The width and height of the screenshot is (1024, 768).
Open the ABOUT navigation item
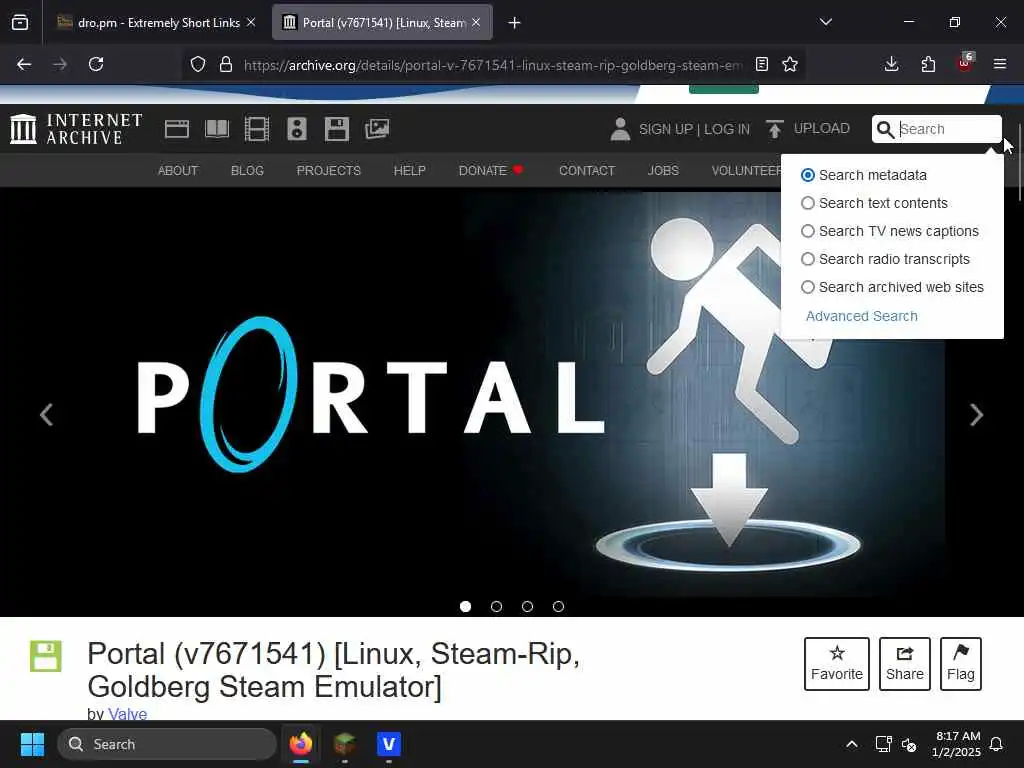point(178,170)
